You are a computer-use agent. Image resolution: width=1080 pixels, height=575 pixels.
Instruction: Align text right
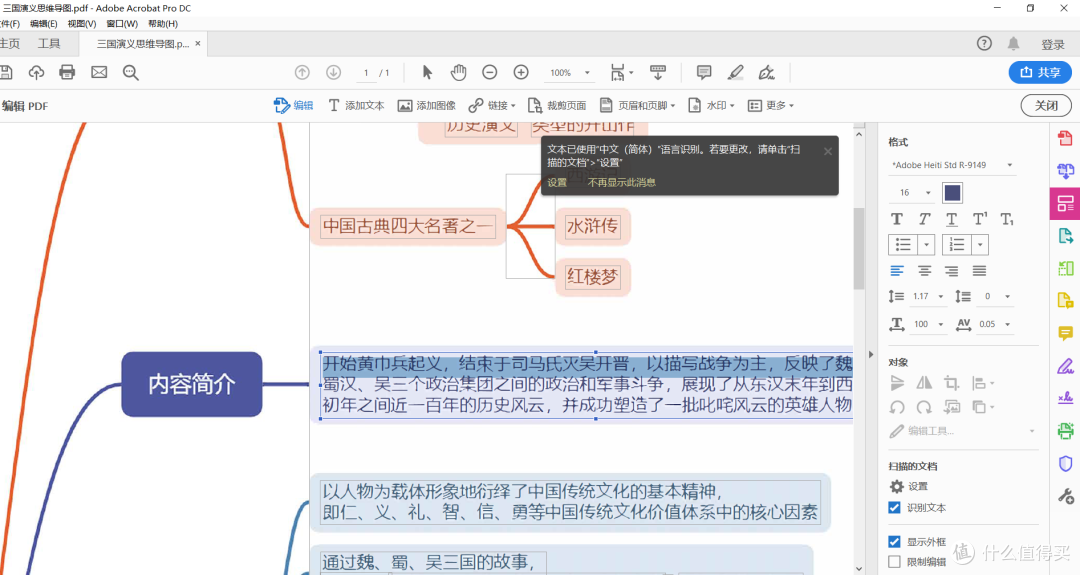click(951, 271)
